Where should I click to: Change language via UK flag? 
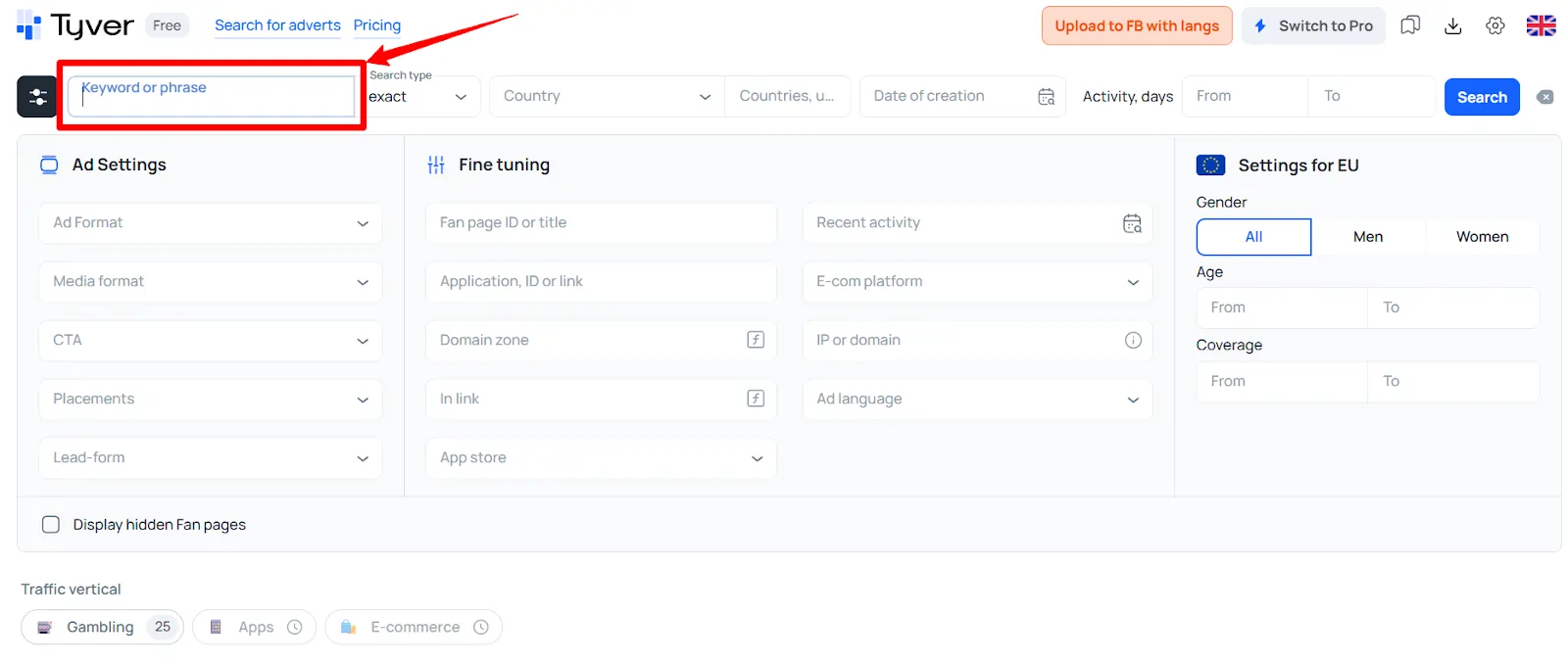(1542, 25)
